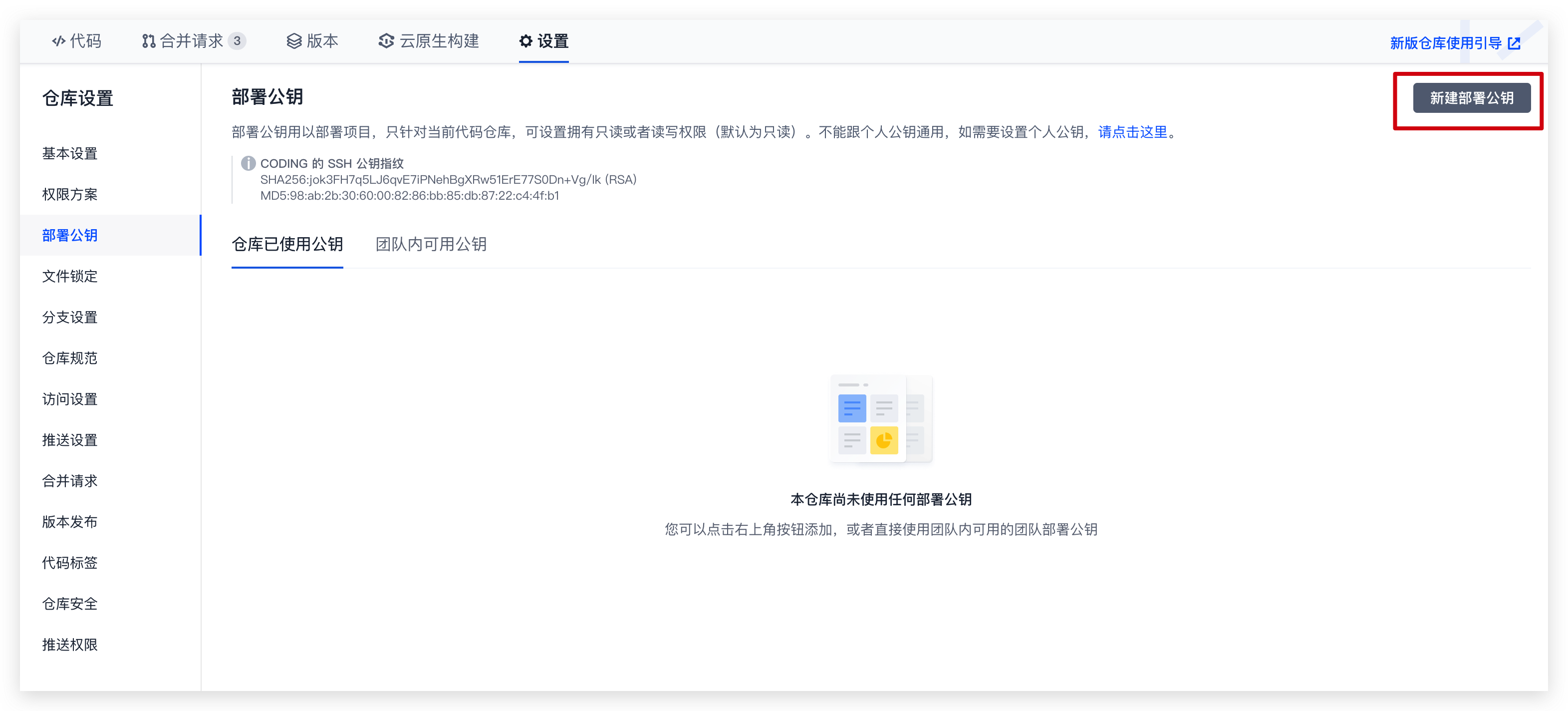Click the settings gear icon

tap(526, 41)
